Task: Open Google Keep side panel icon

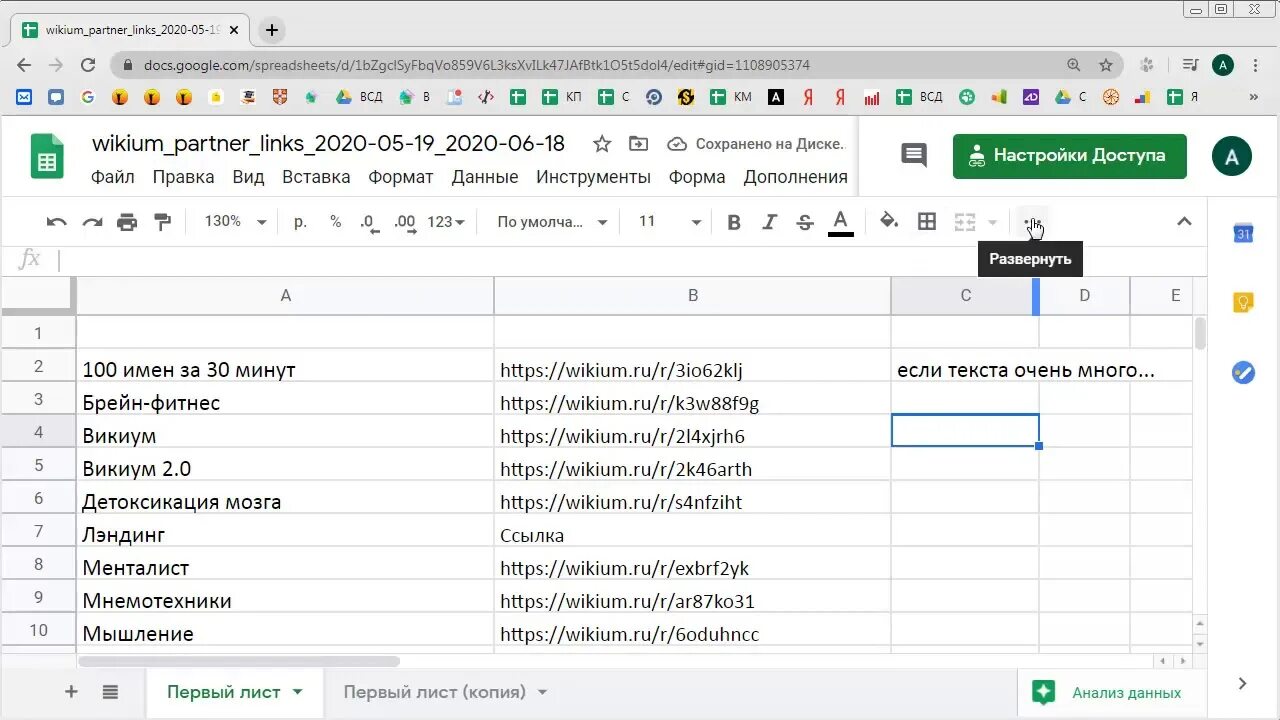Action: click(1243, 303)
